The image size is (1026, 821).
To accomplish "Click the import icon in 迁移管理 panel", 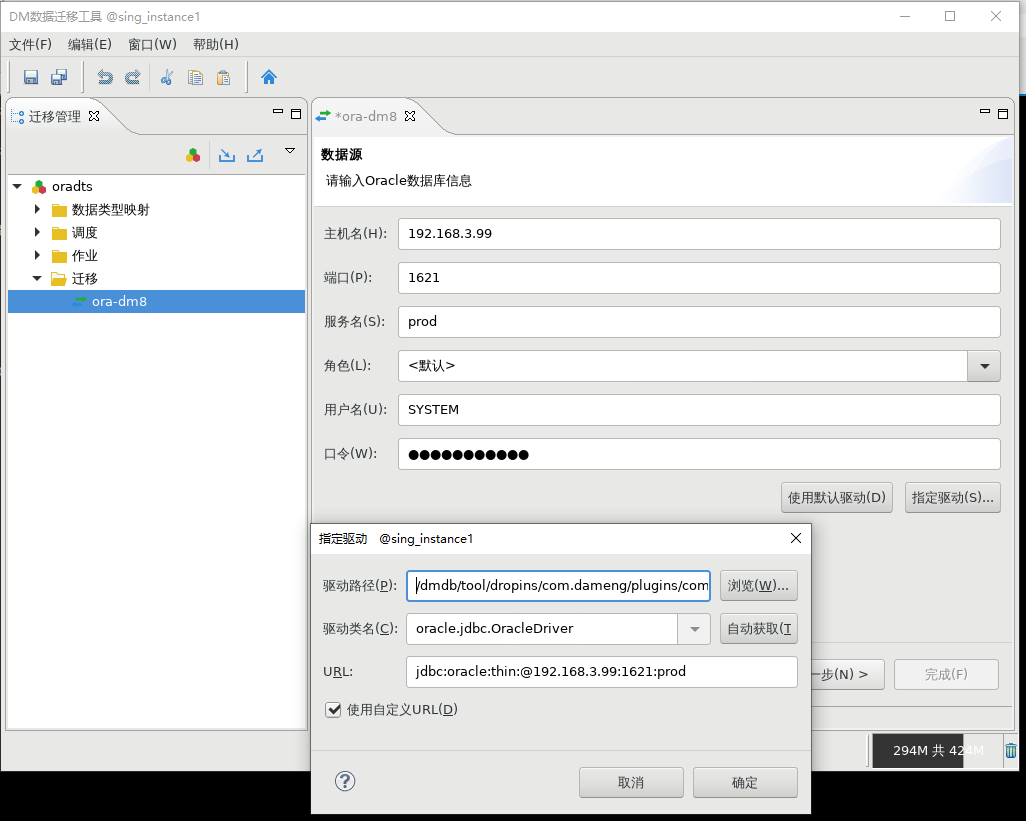I will tap(227, 156).
